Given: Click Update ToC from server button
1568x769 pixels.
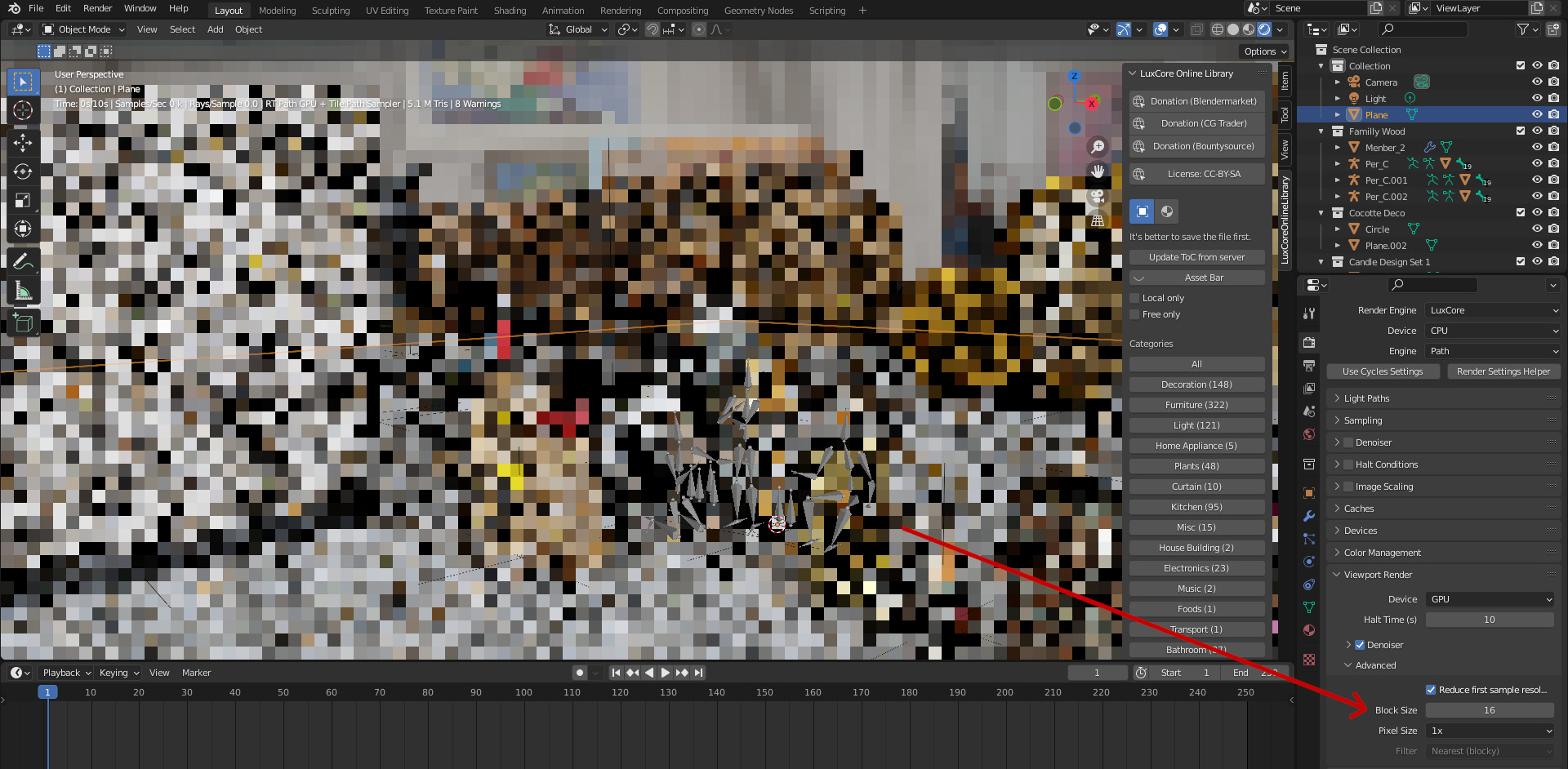Looking at the screenshot, I should (1196, 257).
